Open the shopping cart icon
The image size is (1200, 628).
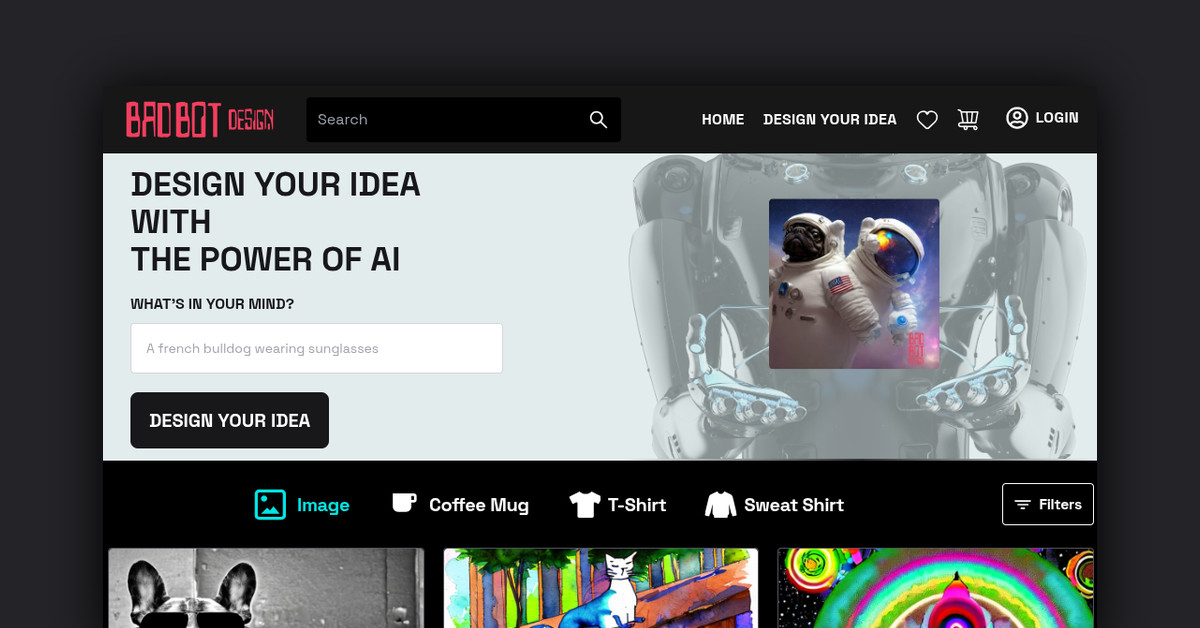click(x=967, y=119)
